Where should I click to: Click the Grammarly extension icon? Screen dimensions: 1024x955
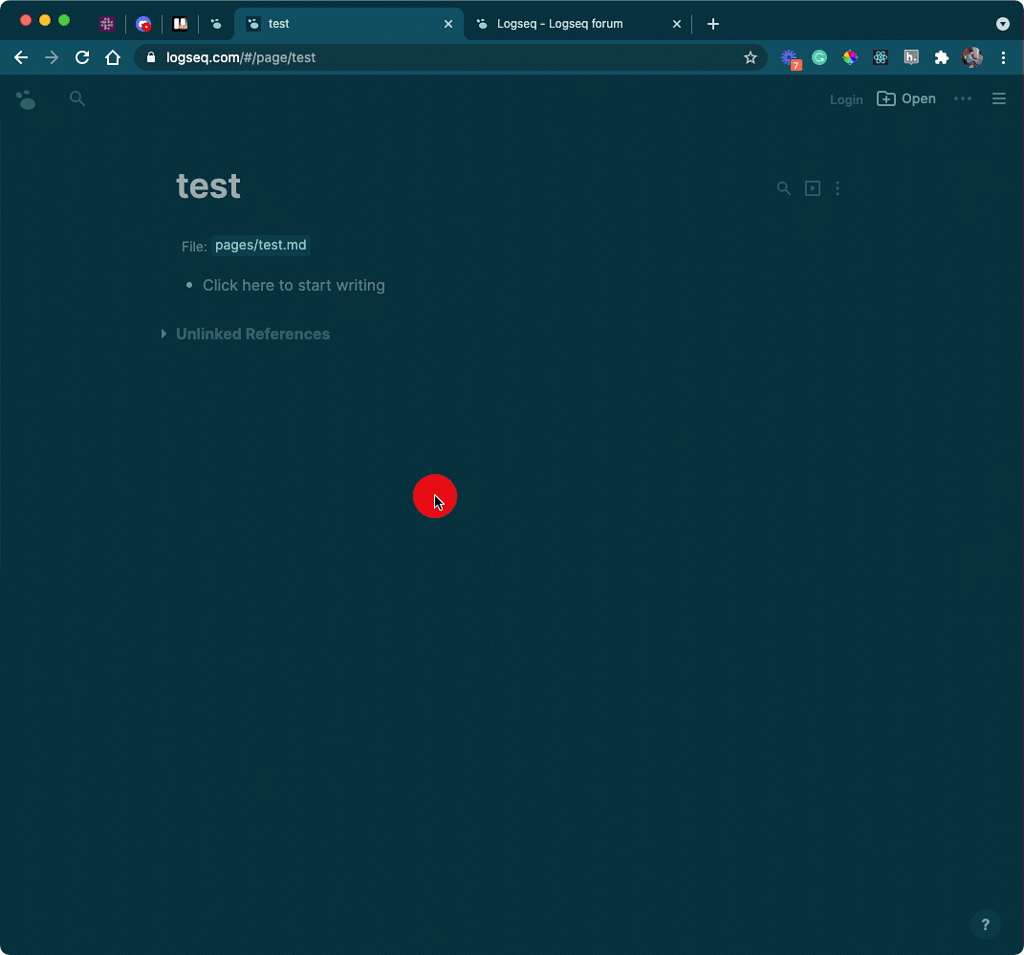[819, 58]
